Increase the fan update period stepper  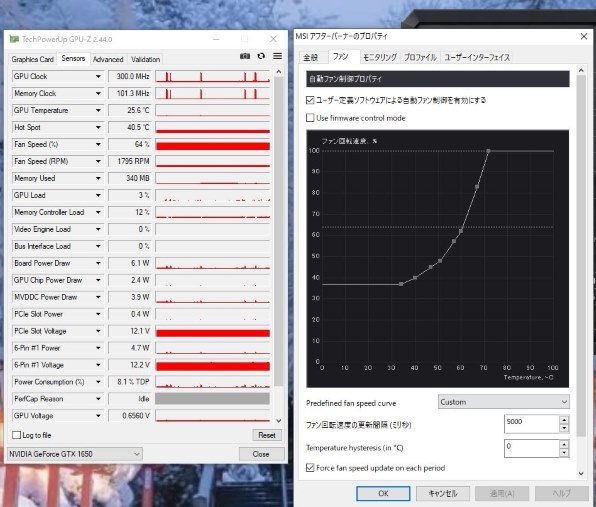coord(564,420)
